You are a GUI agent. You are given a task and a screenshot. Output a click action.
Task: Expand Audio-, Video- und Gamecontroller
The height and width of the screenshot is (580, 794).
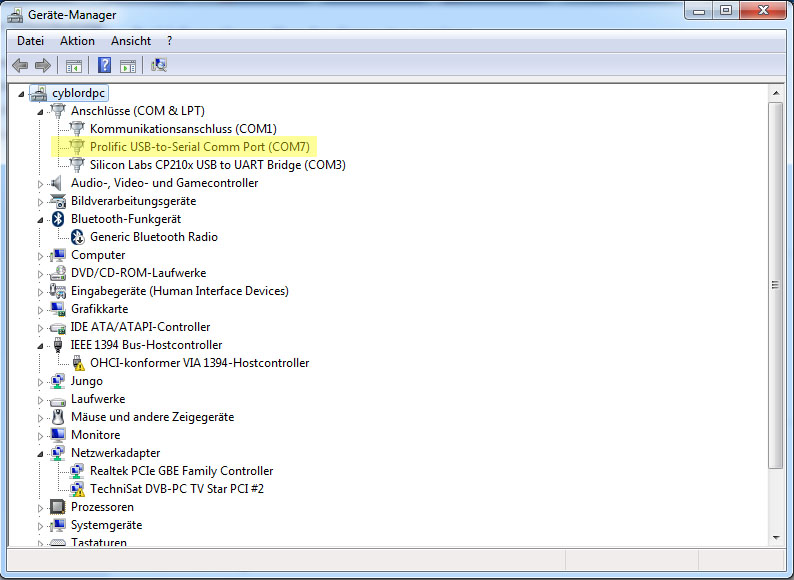pos(41,184)
